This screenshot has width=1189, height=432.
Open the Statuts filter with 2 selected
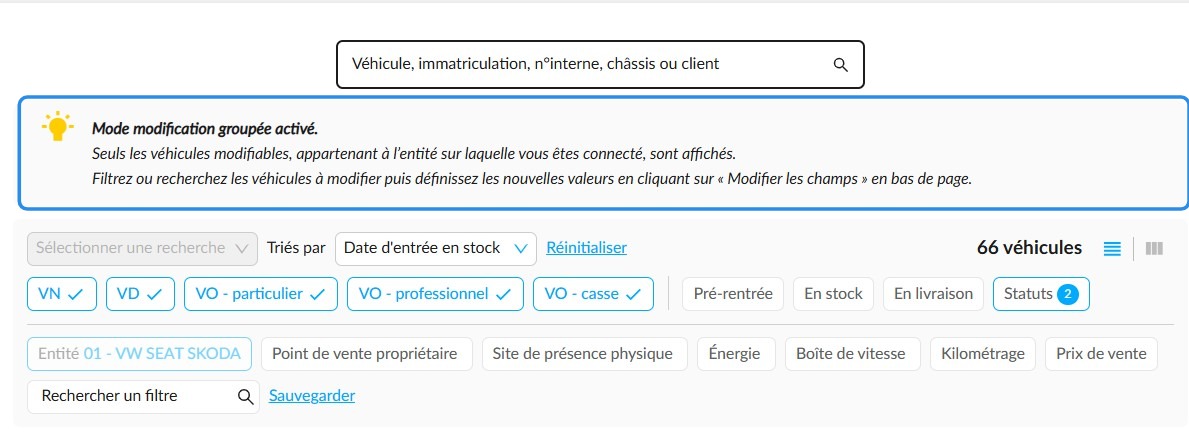(1041, 294)
